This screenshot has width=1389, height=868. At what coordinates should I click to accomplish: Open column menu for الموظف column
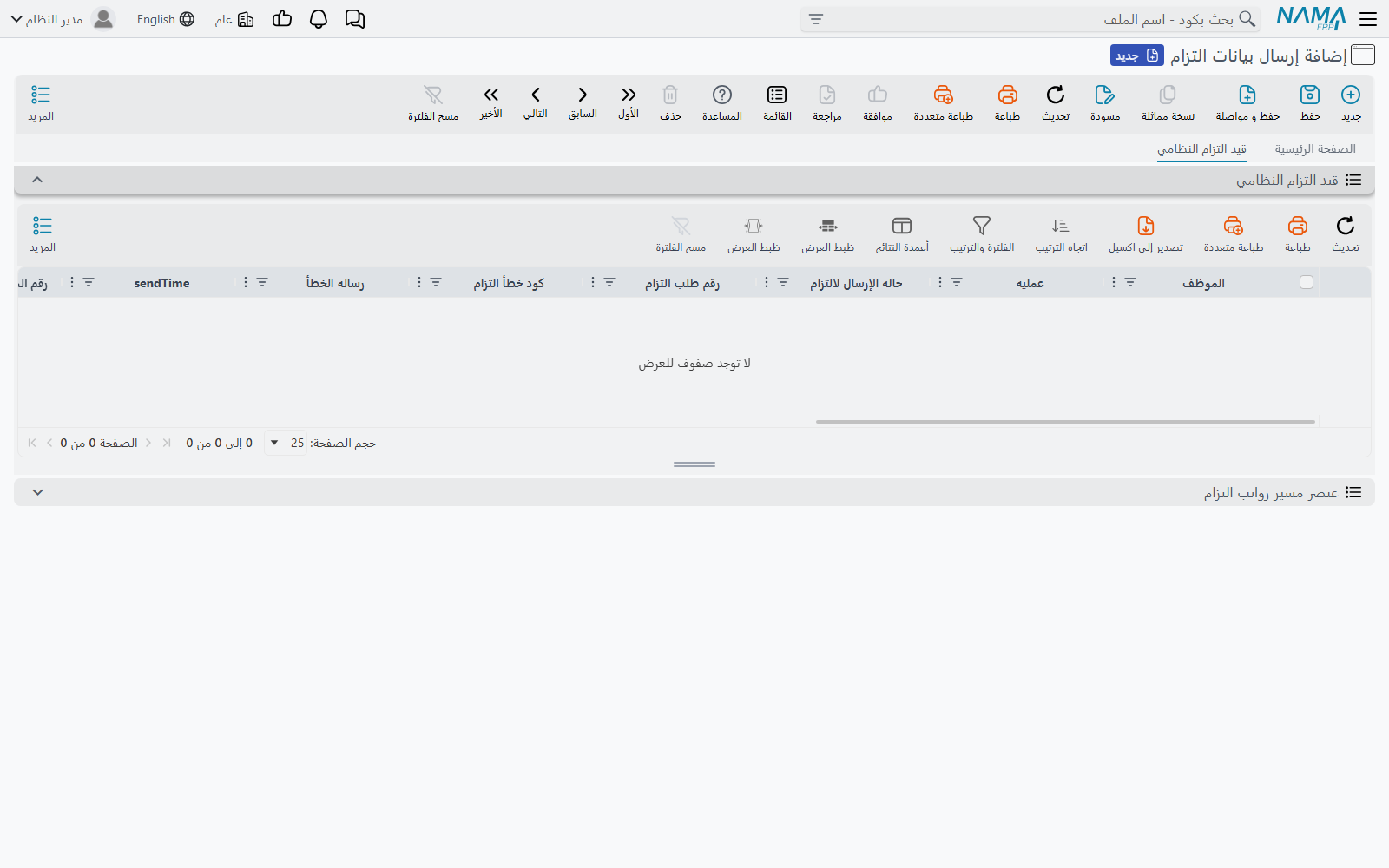click(1114, 282)
